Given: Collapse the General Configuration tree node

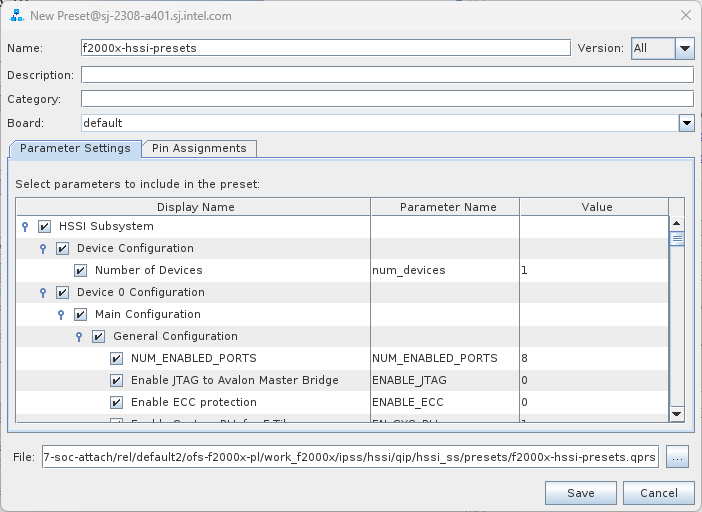Looking at the screenshot, I should (x=80, y=337).
